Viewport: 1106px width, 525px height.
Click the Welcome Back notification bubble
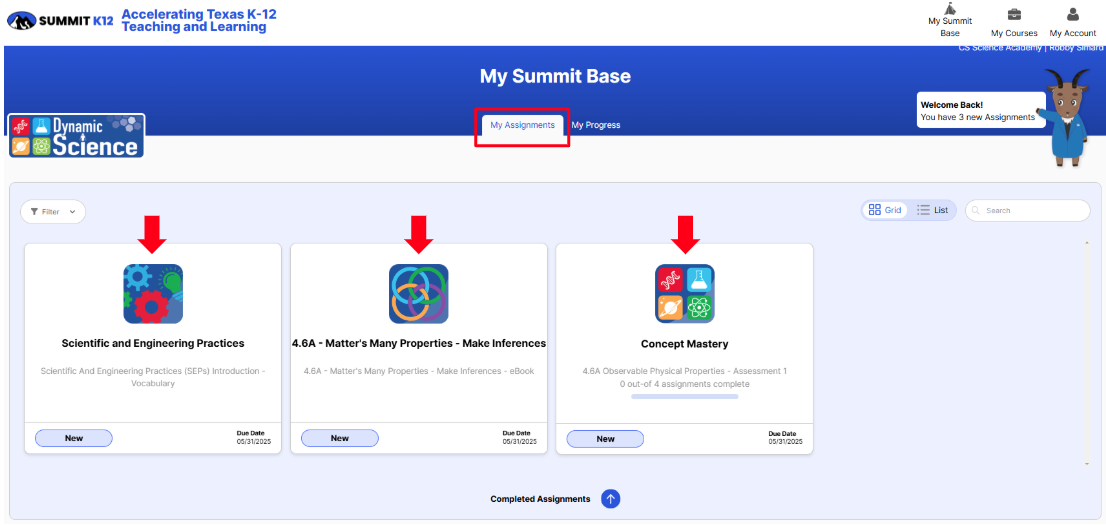click(x=981, y=110)
